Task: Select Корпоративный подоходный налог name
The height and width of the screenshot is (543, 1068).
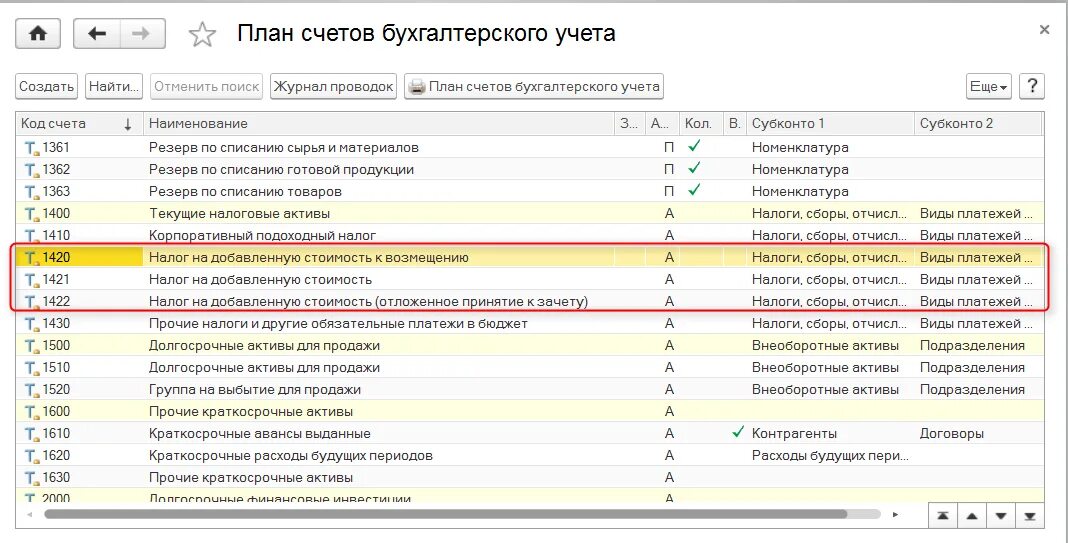Action: point(262,236)
